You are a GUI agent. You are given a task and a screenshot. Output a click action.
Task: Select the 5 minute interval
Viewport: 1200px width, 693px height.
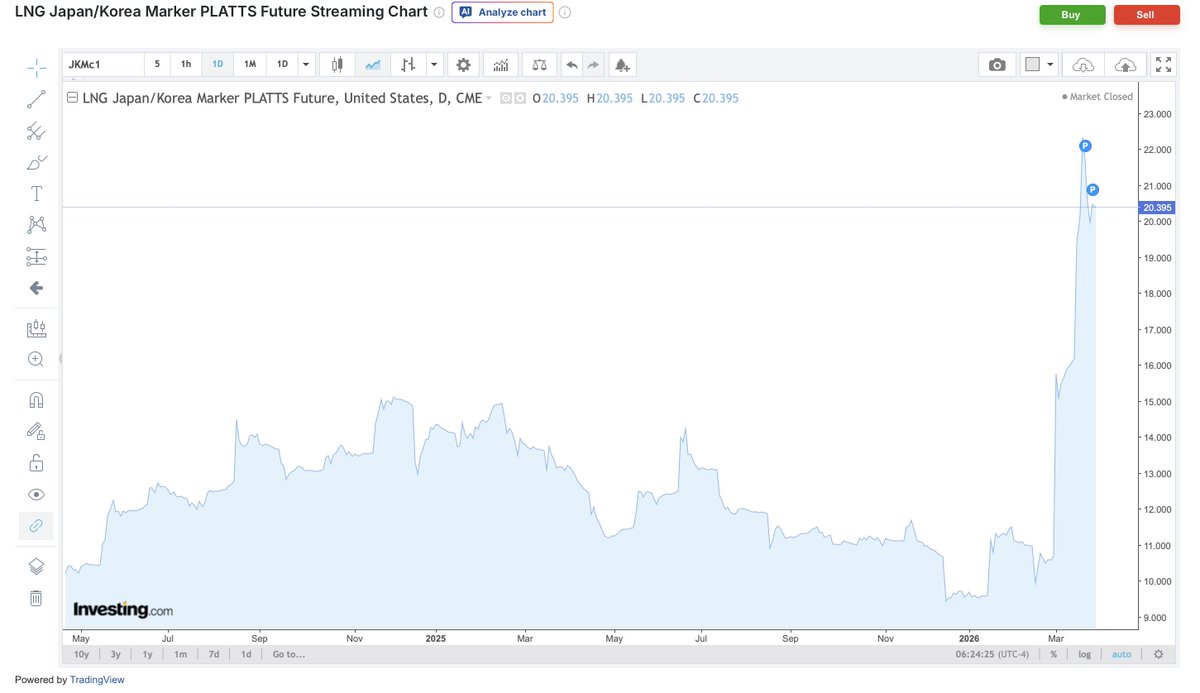(157, 64)
